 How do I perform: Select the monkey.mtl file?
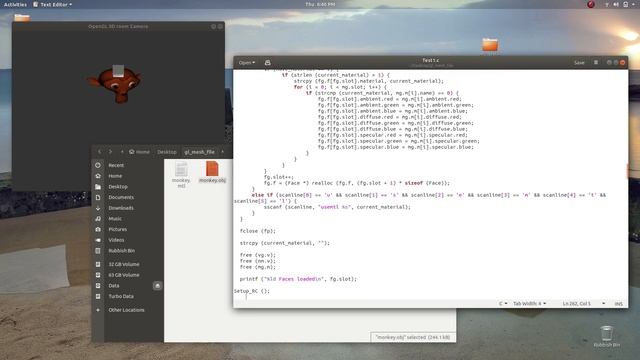click(181, 175)
